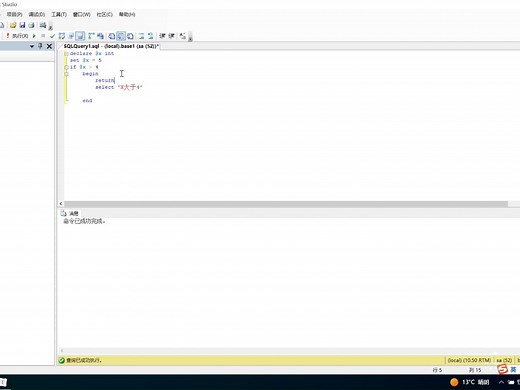Show hidden system tray icons chevron
The image size is (520, 390).
(501, 382)
